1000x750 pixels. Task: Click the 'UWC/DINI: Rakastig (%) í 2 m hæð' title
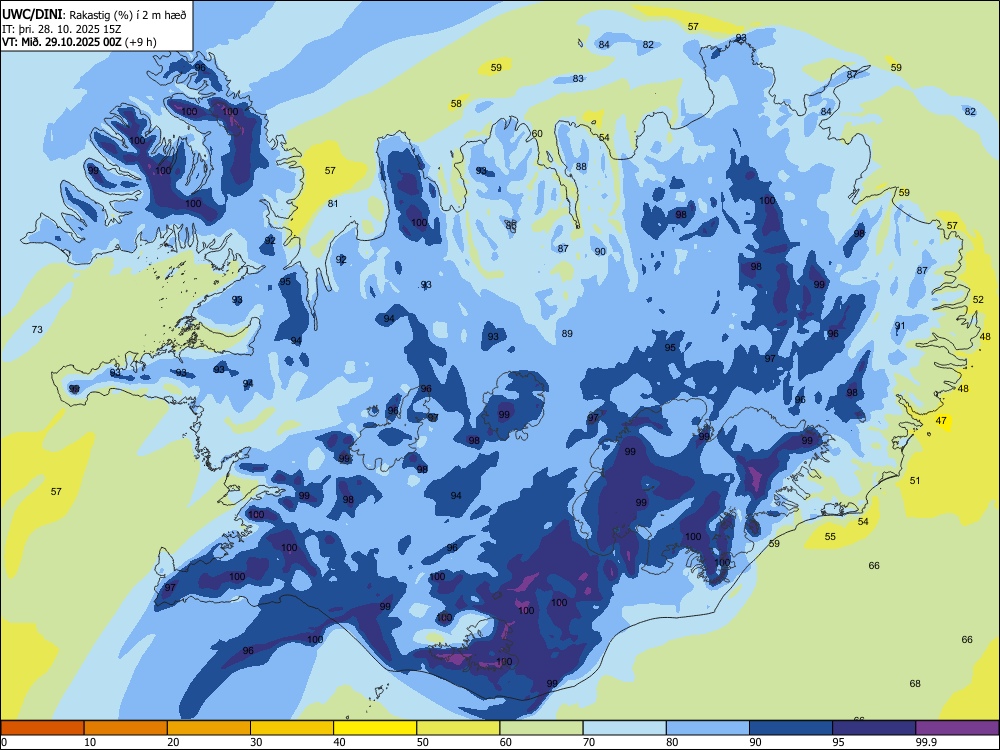point(94,15)
